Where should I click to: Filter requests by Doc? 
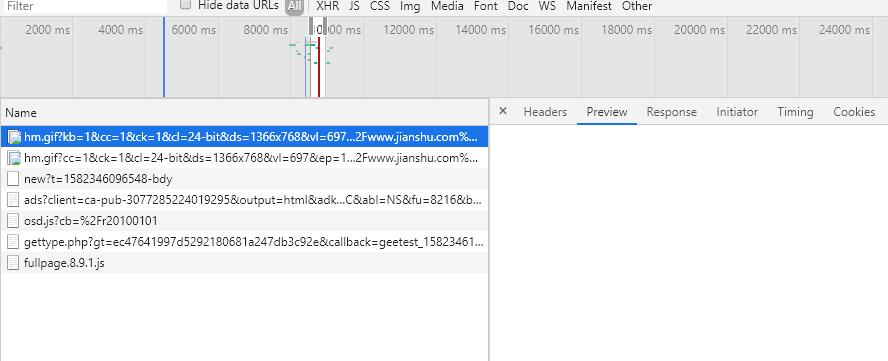tap(518, 6)
